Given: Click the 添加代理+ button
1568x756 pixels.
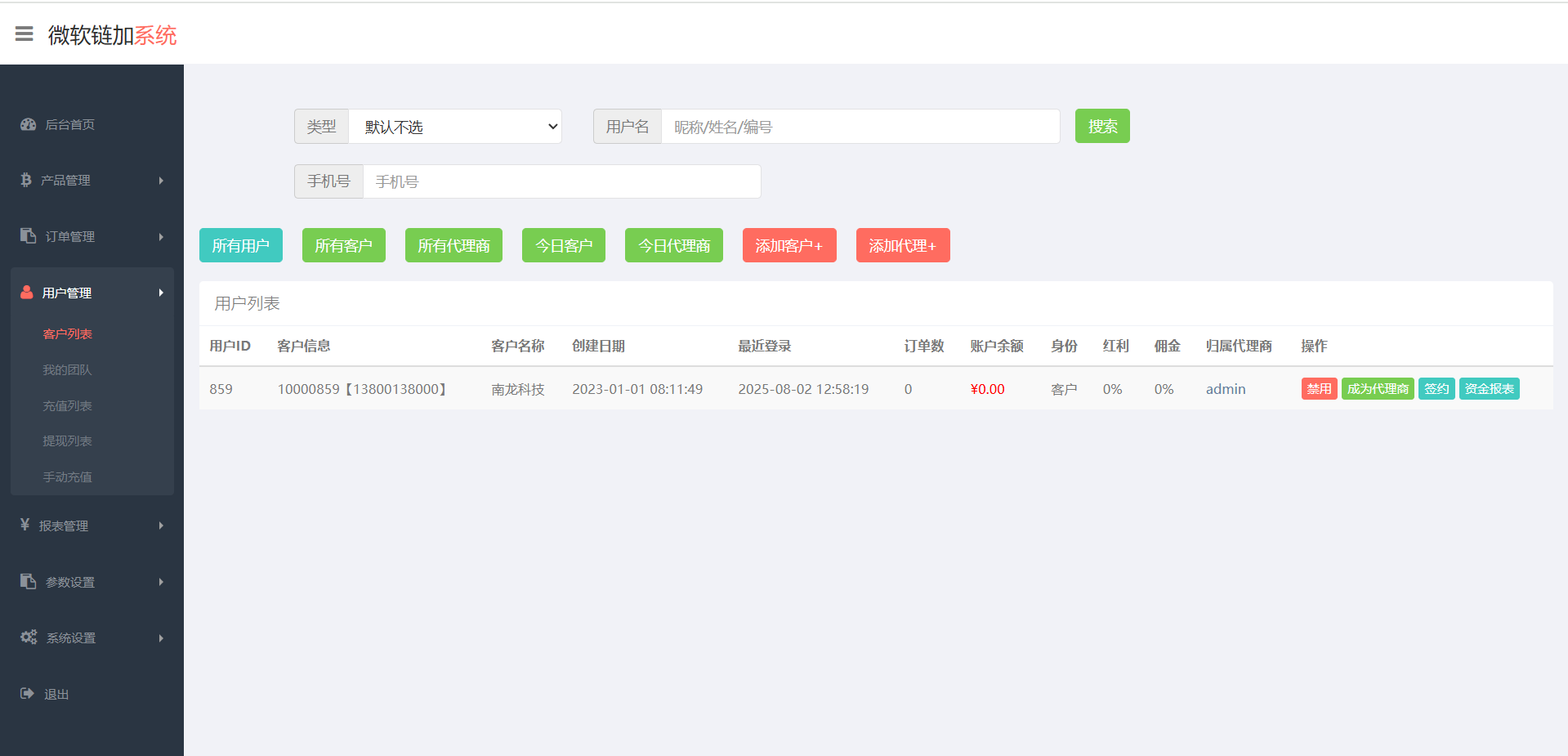Looking at the screenshot, I should (903, 245).
